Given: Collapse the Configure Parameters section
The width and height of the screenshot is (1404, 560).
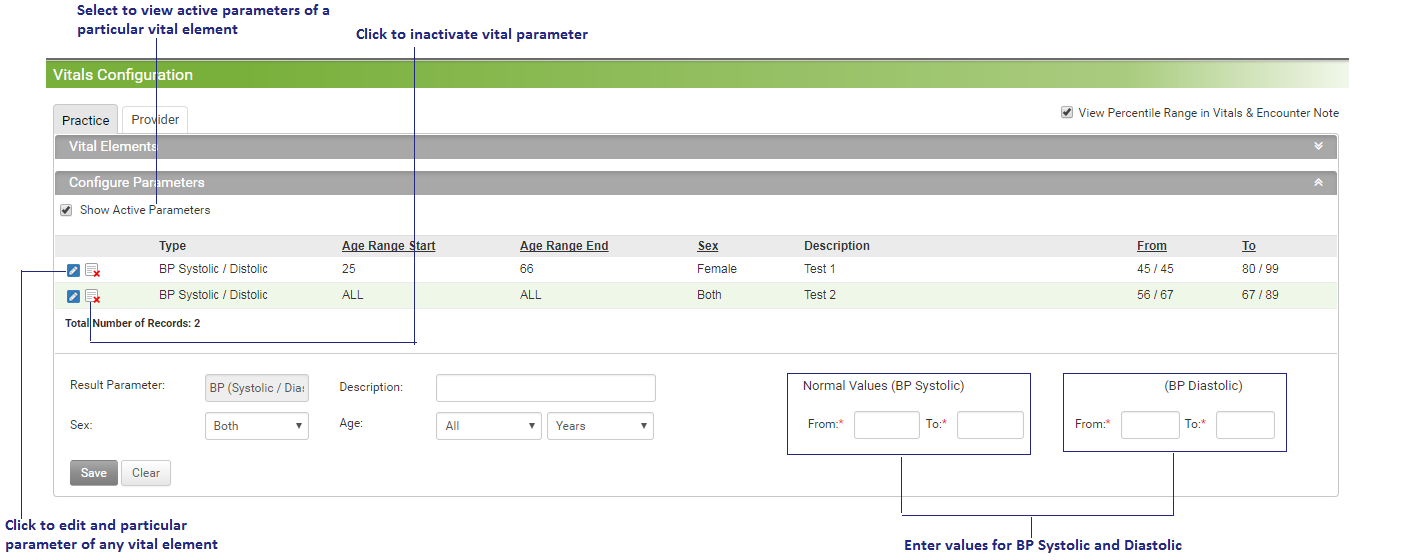Looking at the screenshot, I should (x=1318, y=183).
